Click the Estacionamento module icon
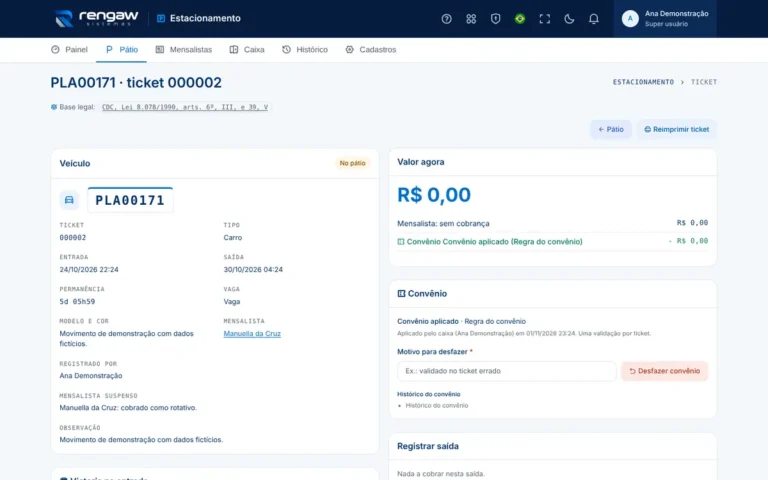 tap(161, 19)
